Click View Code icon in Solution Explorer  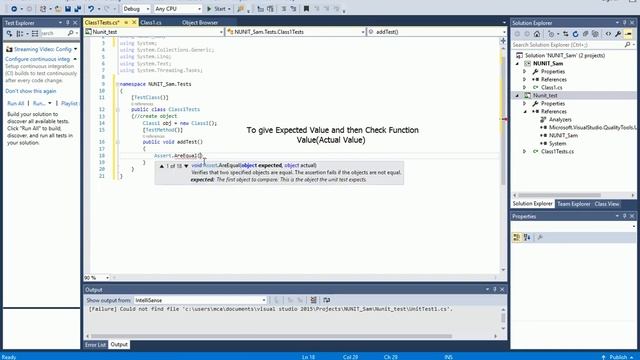(608, 34)
